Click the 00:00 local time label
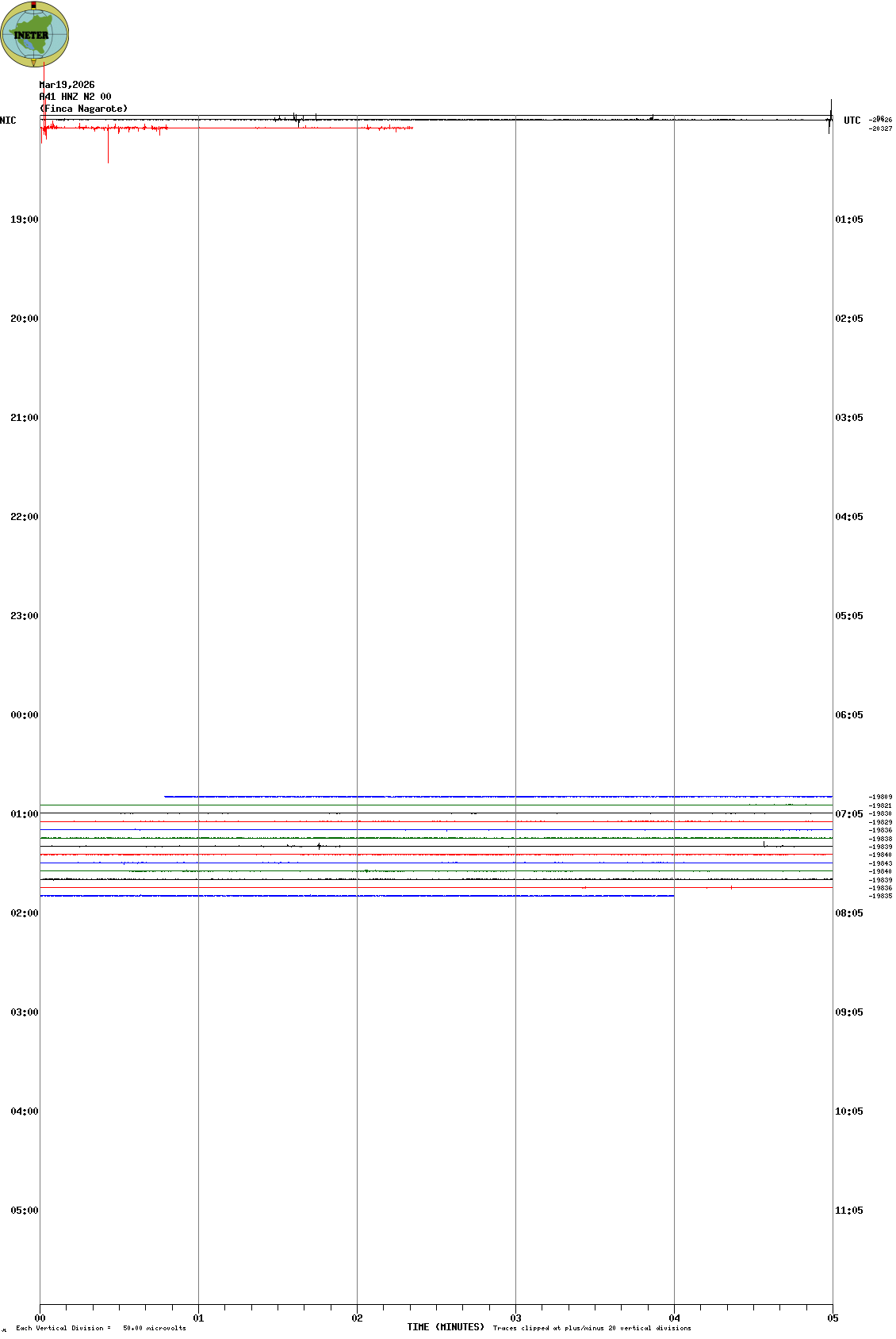Image resolution: width=896 pixels, height=1339 pixels. 24,715
